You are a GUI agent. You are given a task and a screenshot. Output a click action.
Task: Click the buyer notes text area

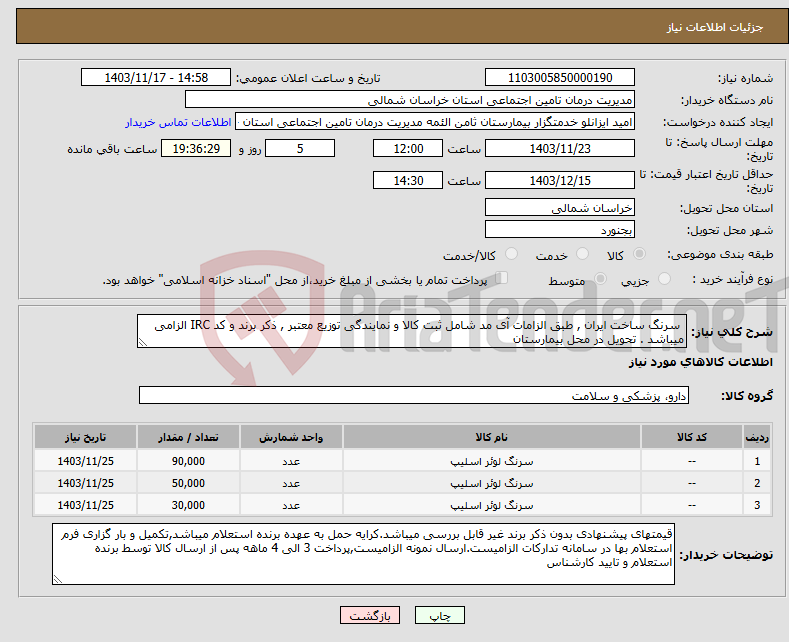363,554
